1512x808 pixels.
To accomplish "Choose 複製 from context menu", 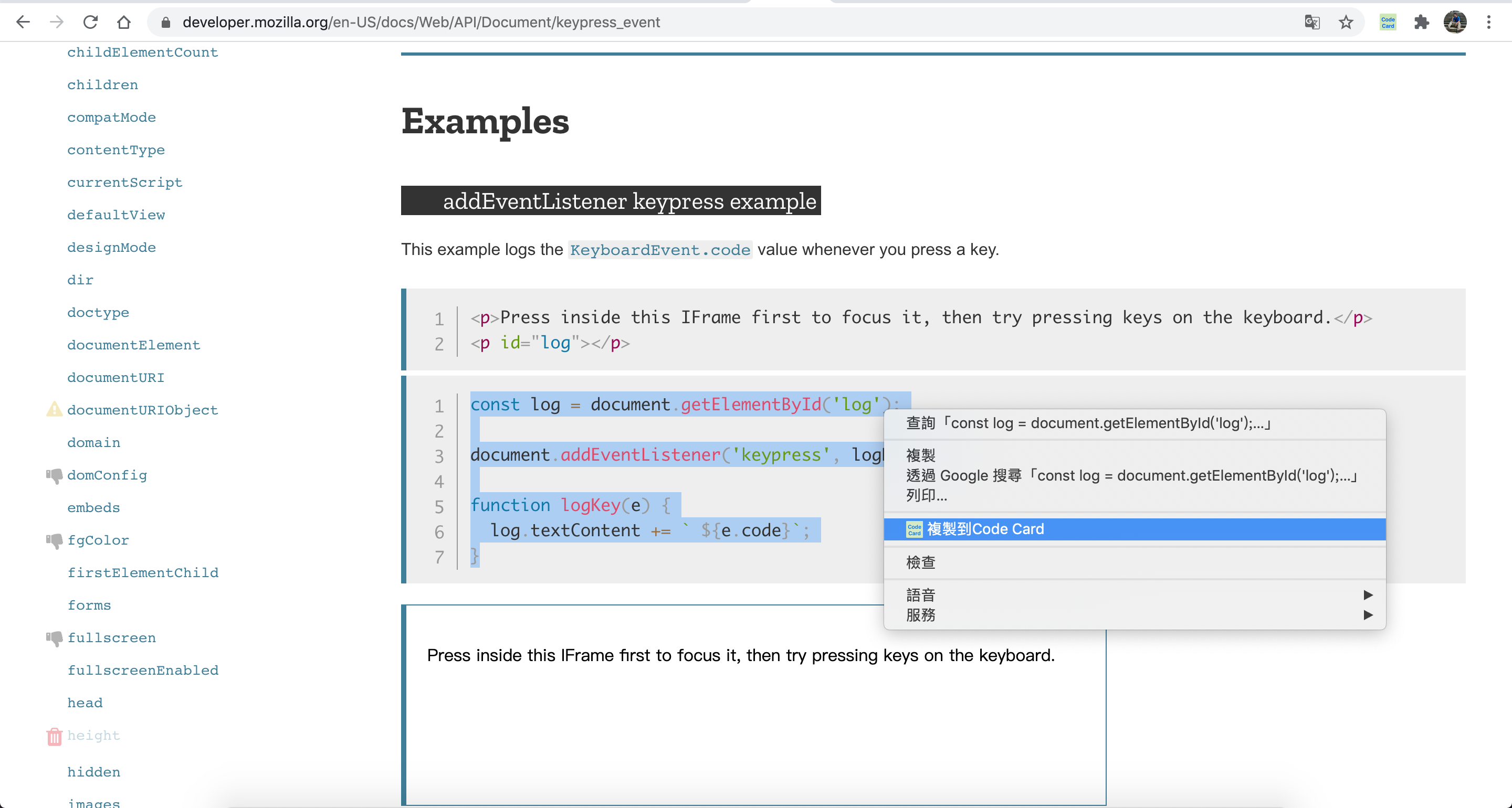I will pos(921,455).
